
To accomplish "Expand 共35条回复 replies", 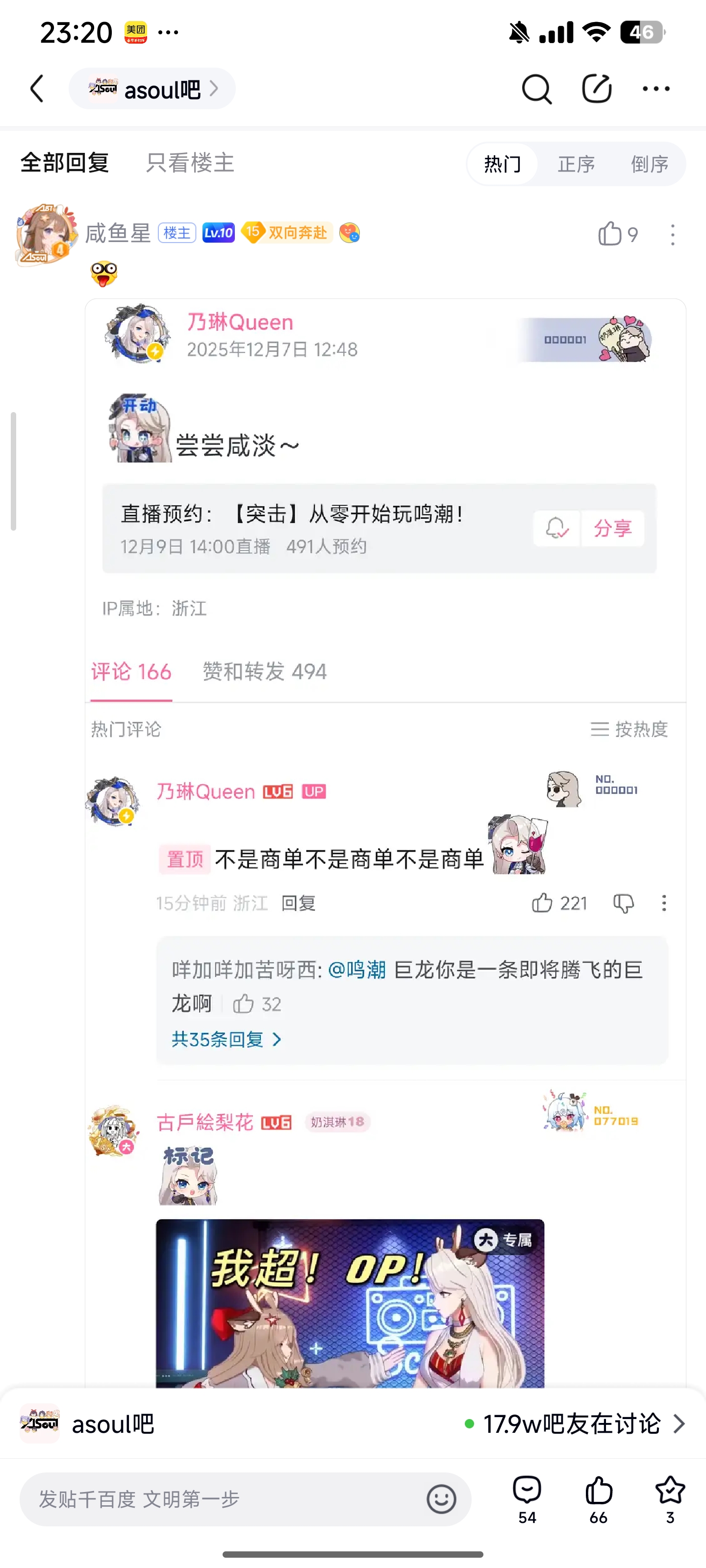I will 227,1039.
